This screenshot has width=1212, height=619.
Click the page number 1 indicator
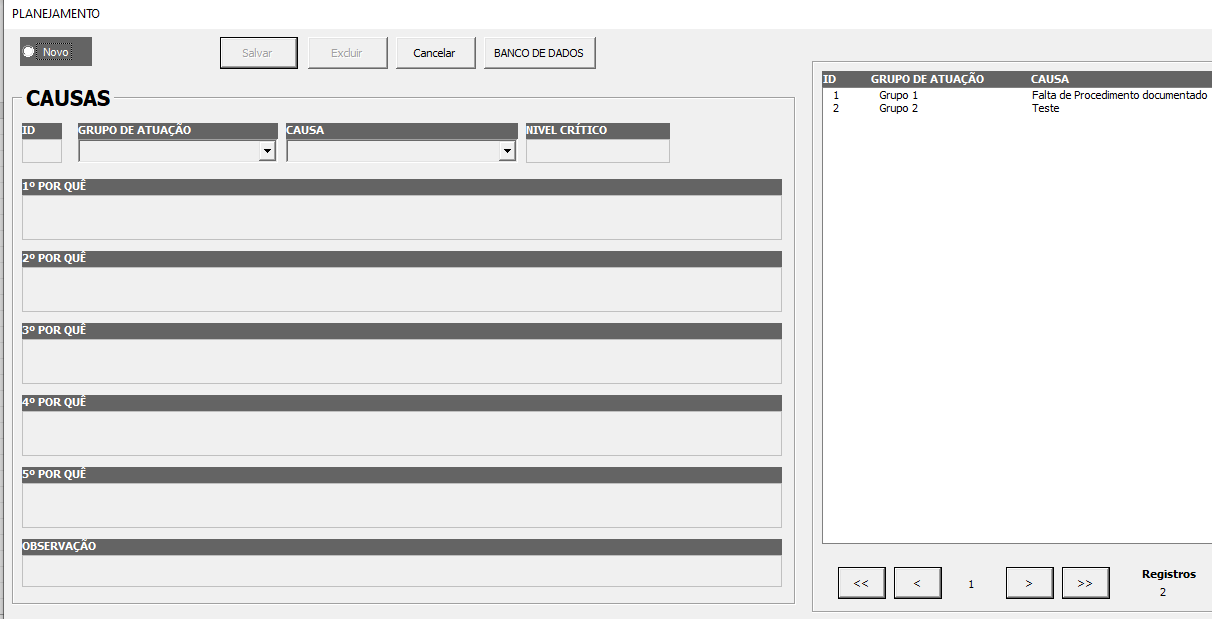[x=971, y=584]
